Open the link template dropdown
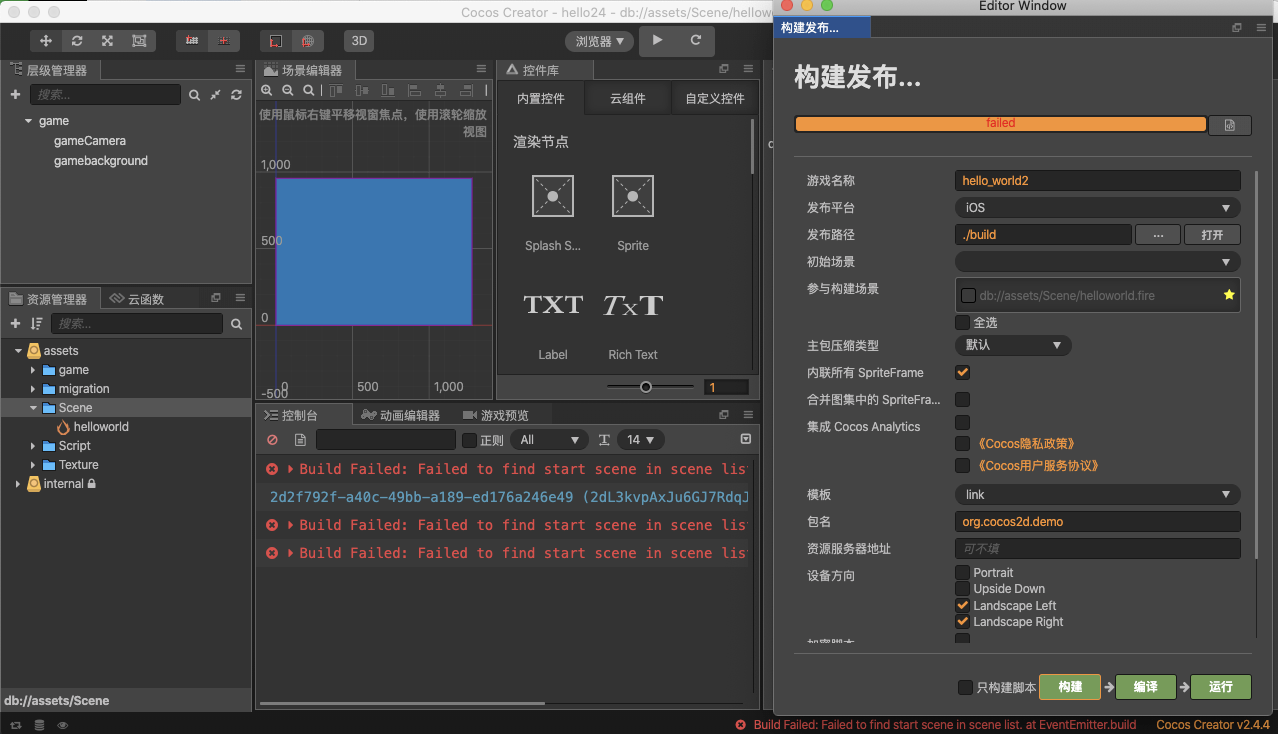Viewport: 1278px width, 734px height. pos(1097,495)
